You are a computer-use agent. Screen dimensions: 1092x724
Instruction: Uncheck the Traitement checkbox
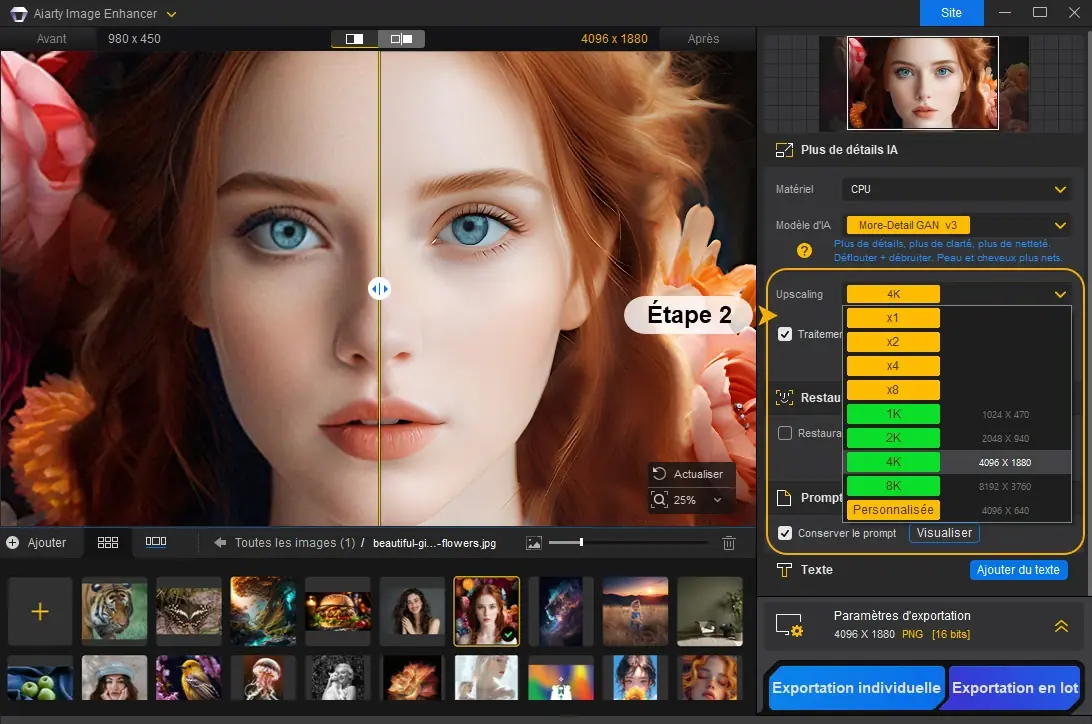784,334
